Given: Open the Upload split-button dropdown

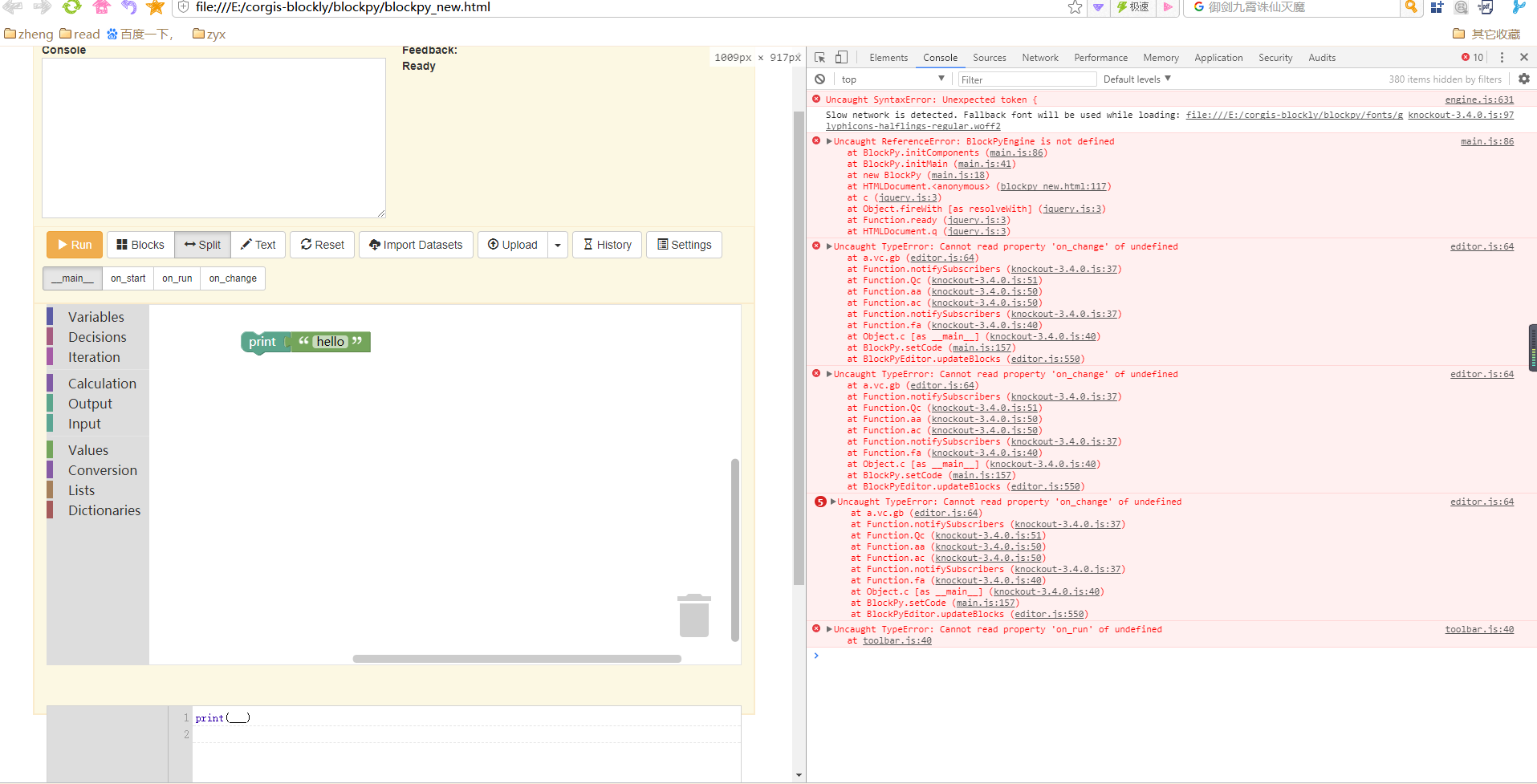Looking at the screenshot, I should click(558, 245).
